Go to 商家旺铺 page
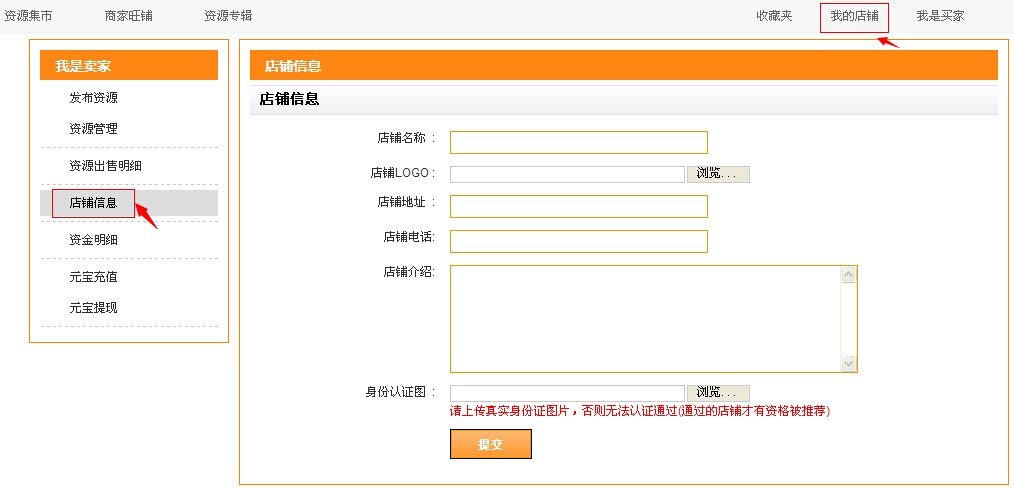The height and width of the screenshot is (488, 1014). [129, 16]
